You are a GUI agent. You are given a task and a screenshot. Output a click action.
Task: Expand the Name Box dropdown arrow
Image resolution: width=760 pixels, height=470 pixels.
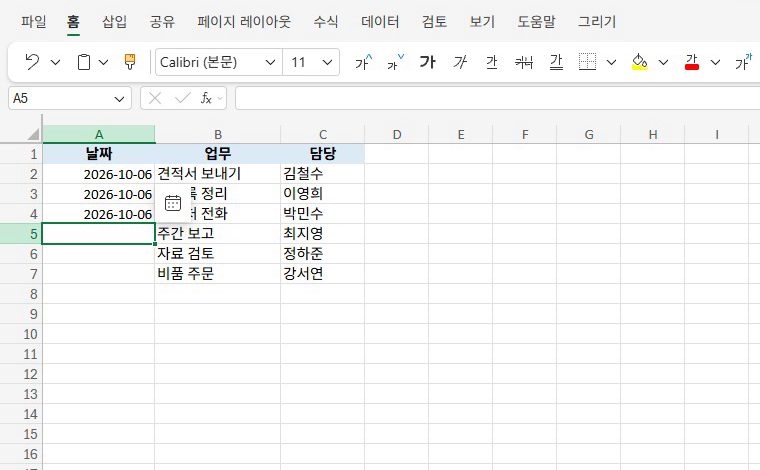[x=119, y=99]
